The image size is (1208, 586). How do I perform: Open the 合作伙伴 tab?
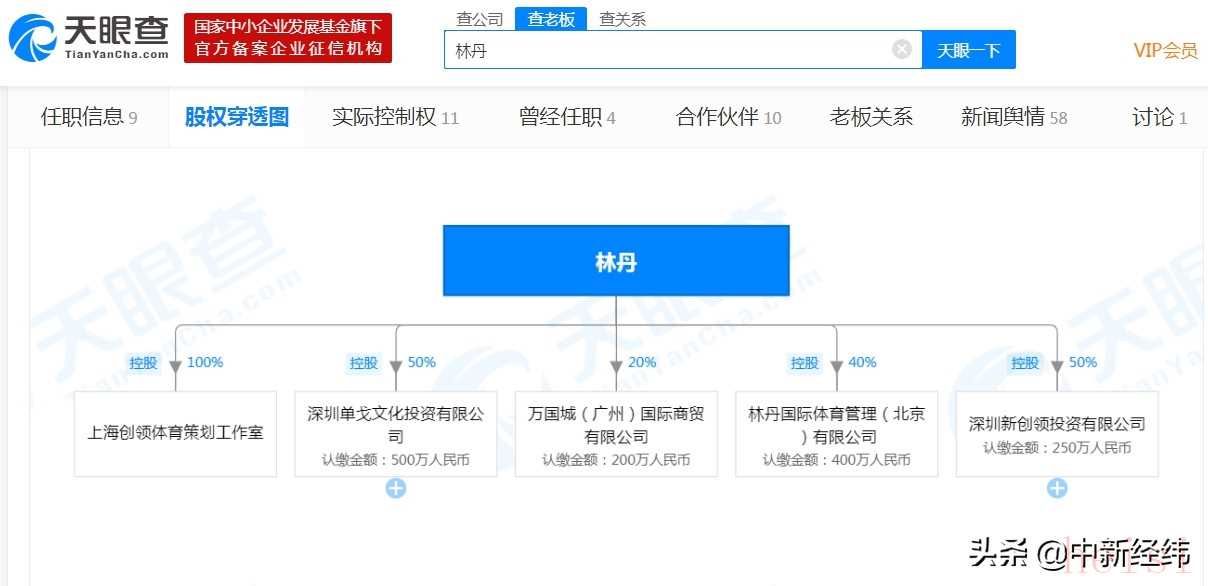(x=728, y=117)
